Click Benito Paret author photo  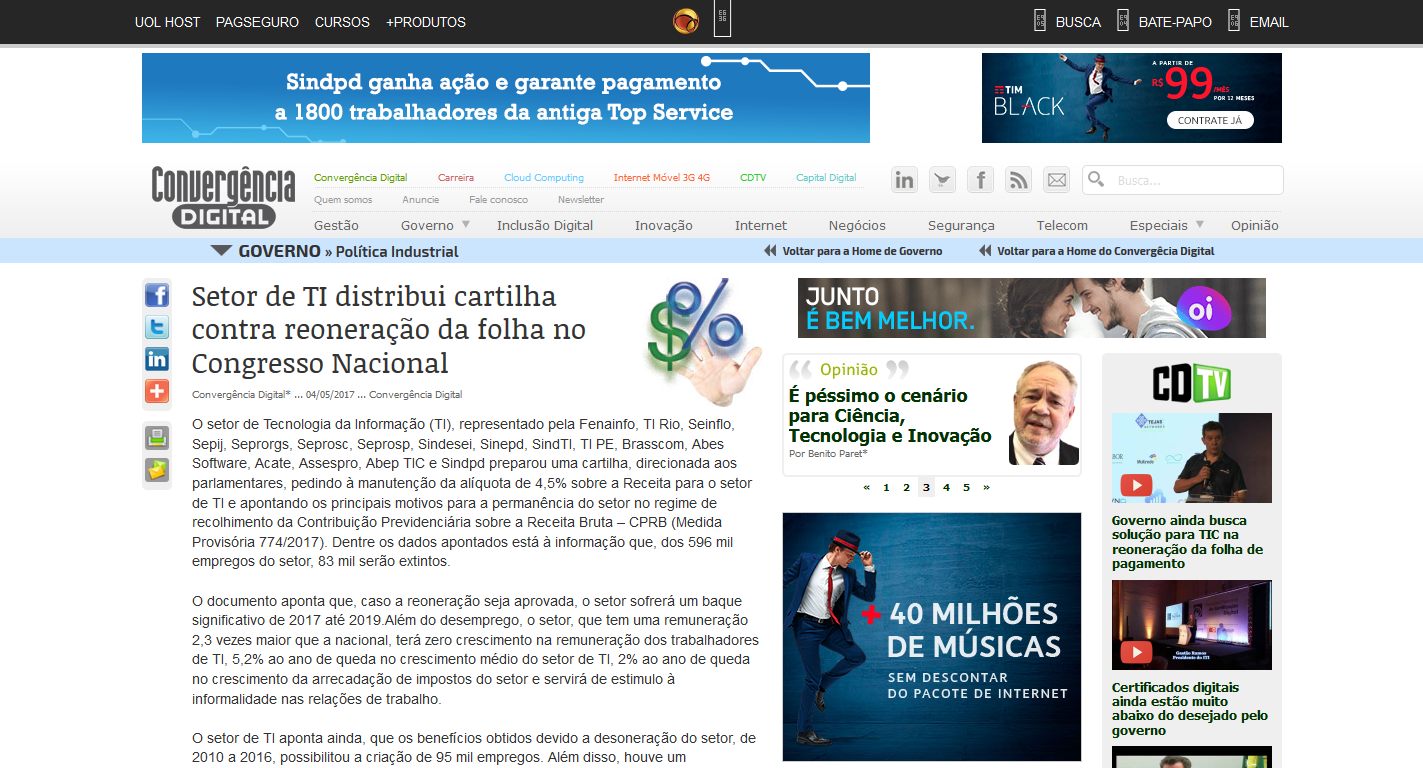click(x=1044, y=412)
